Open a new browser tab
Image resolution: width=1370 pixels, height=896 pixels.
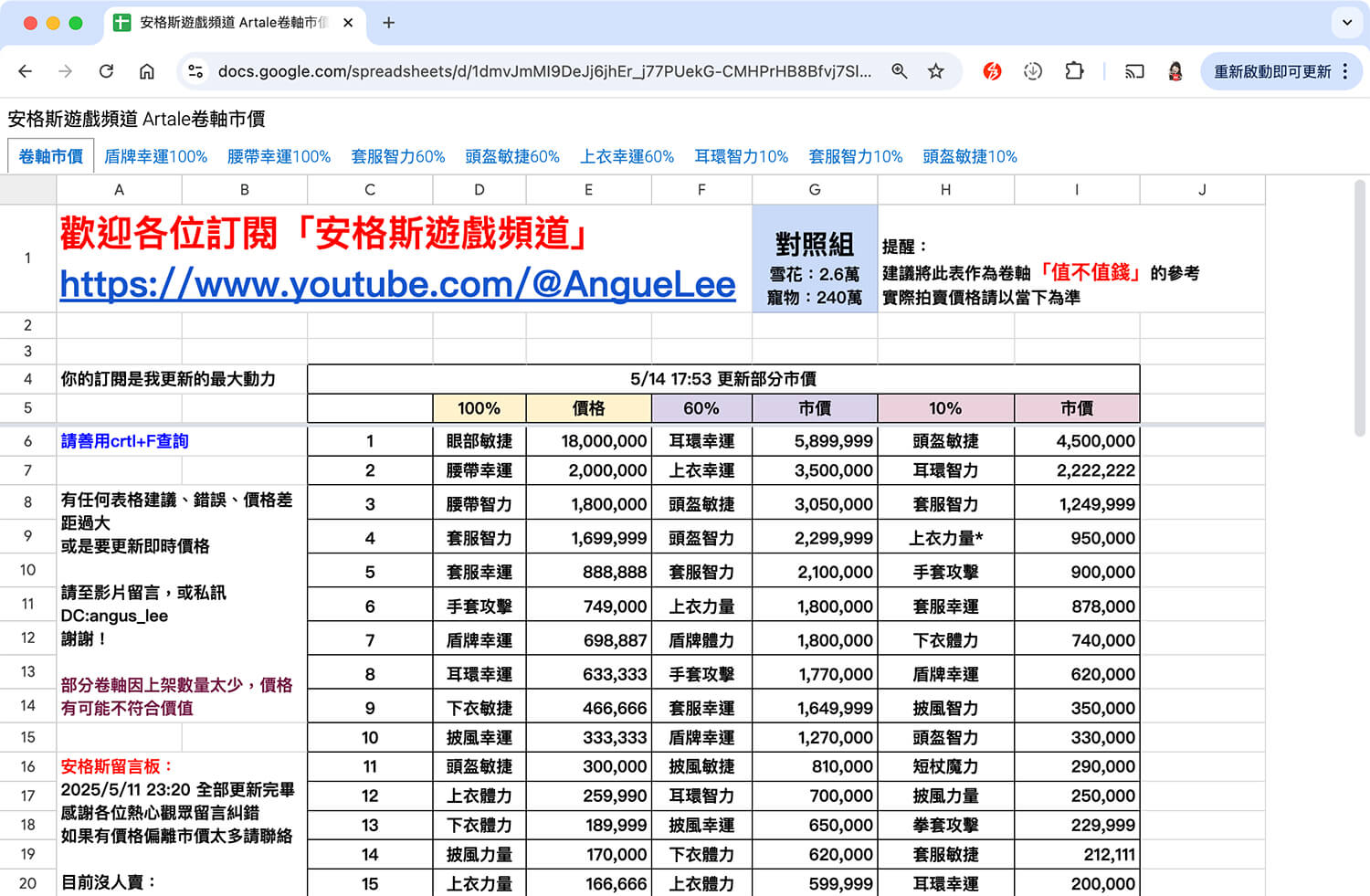tap(388, 23)
